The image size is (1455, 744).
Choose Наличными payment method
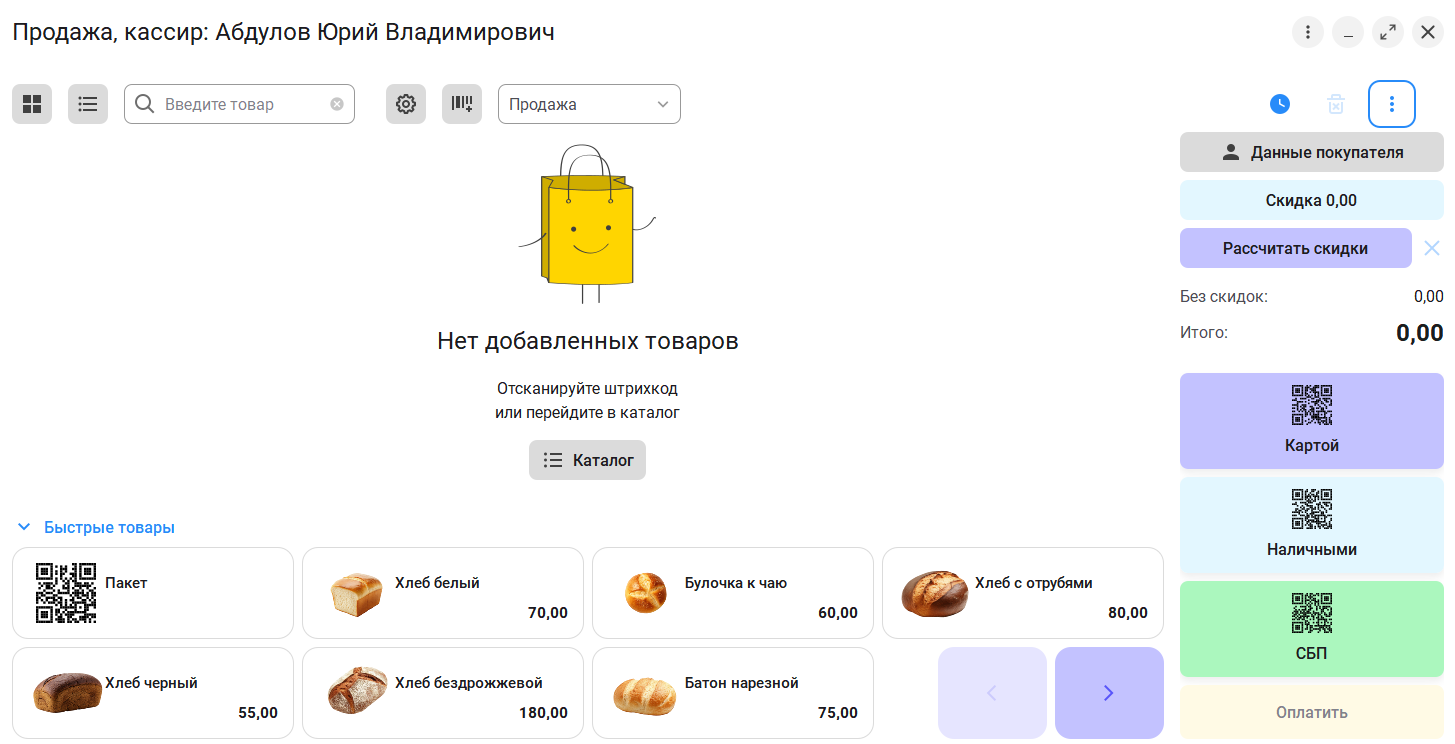(1311, 525)
